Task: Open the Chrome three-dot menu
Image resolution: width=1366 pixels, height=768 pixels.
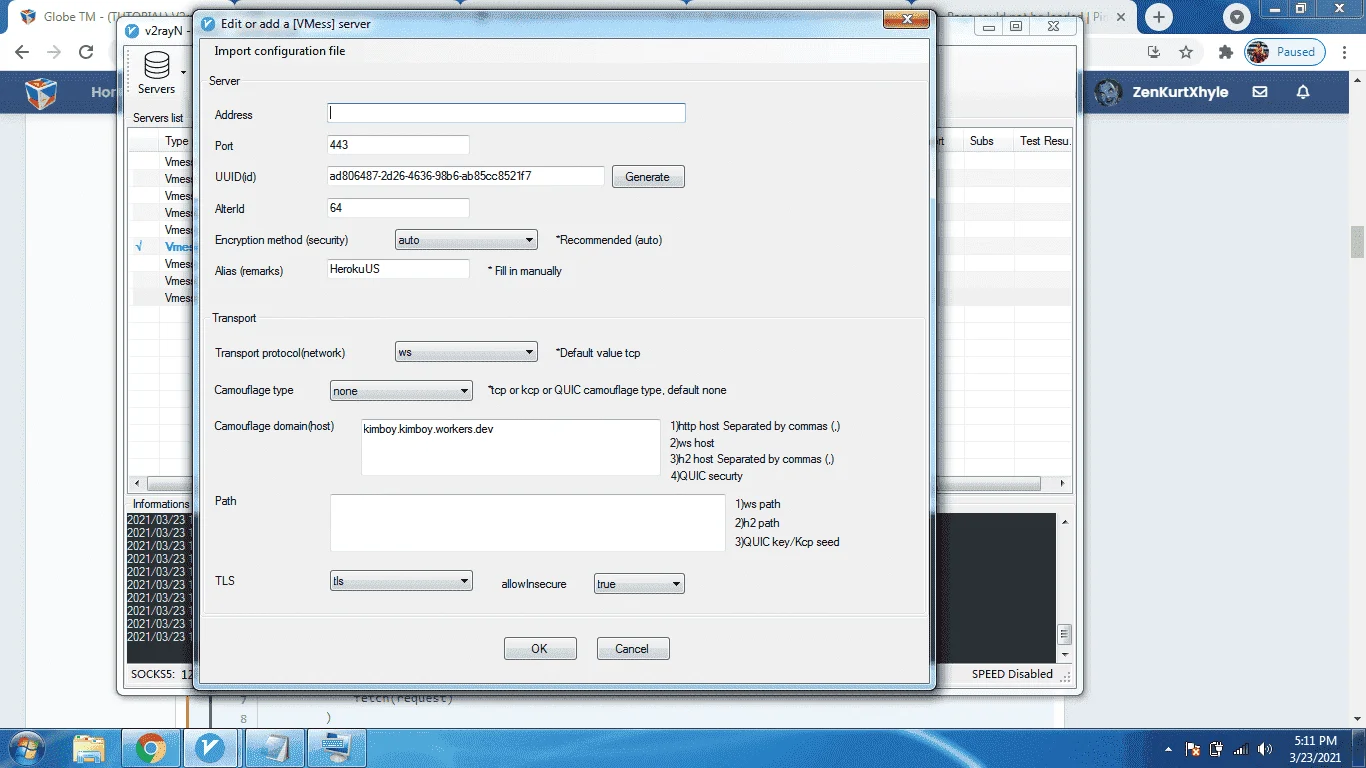Action: click(x=1346, y=52)
